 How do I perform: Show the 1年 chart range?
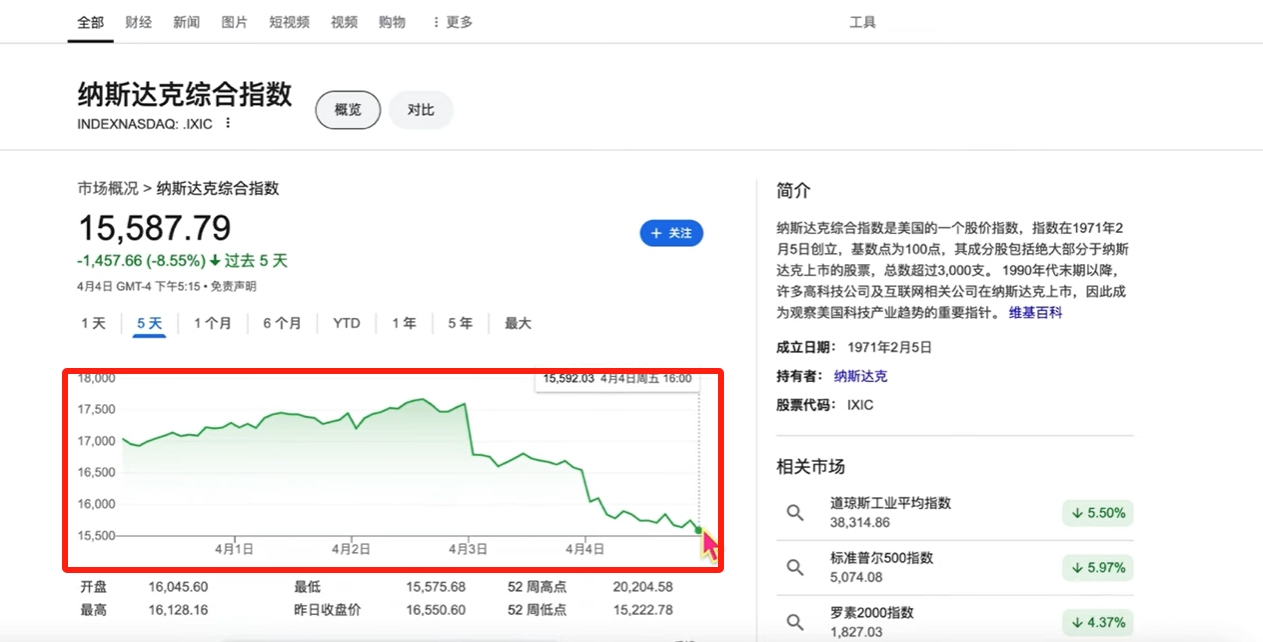pyautogui.click(x=404, y=323)
